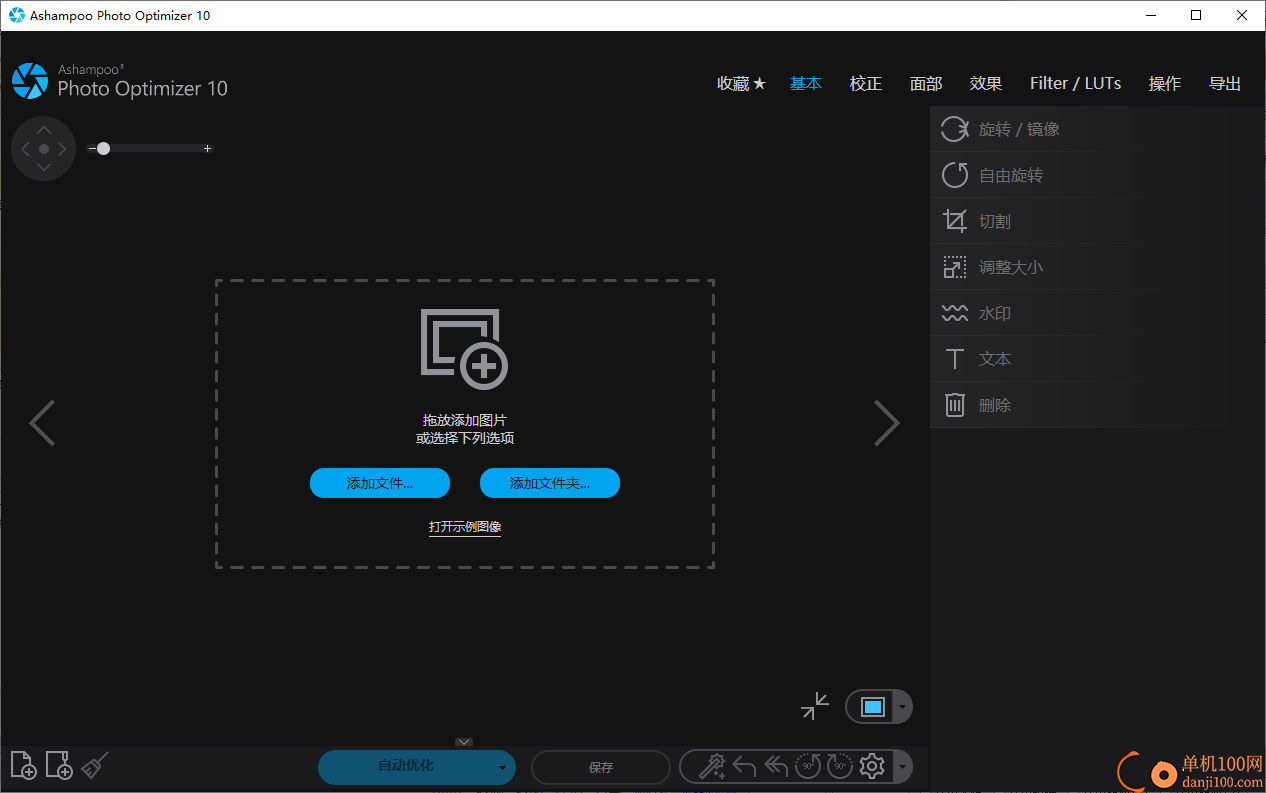
Task: Click the zoom slider handle
Action: [x=103, y=148]
